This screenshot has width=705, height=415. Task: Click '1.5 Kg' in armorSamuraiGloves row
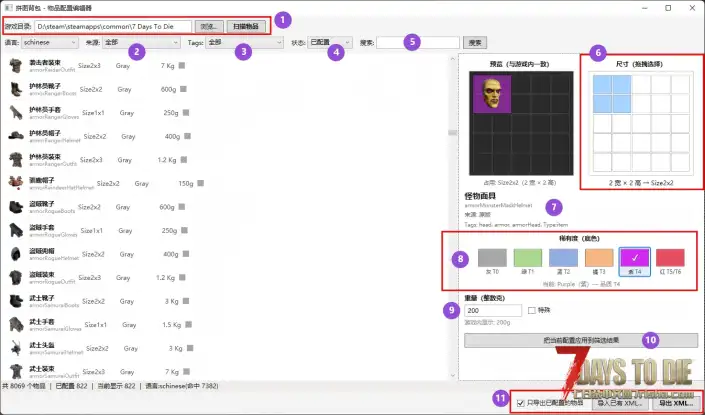[x=171, y=325]
